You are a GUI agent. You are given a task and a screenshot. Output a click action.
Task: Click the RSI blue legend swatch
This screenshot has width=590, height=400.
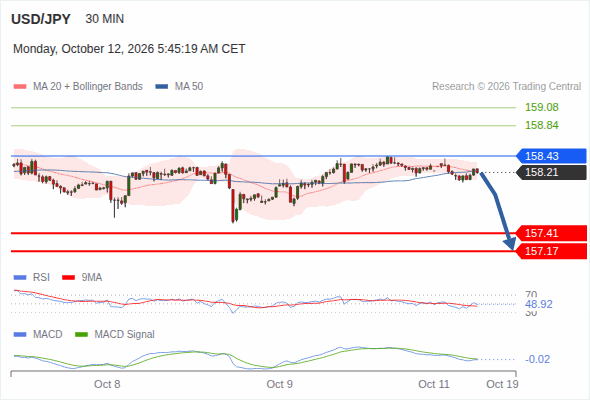20,278
